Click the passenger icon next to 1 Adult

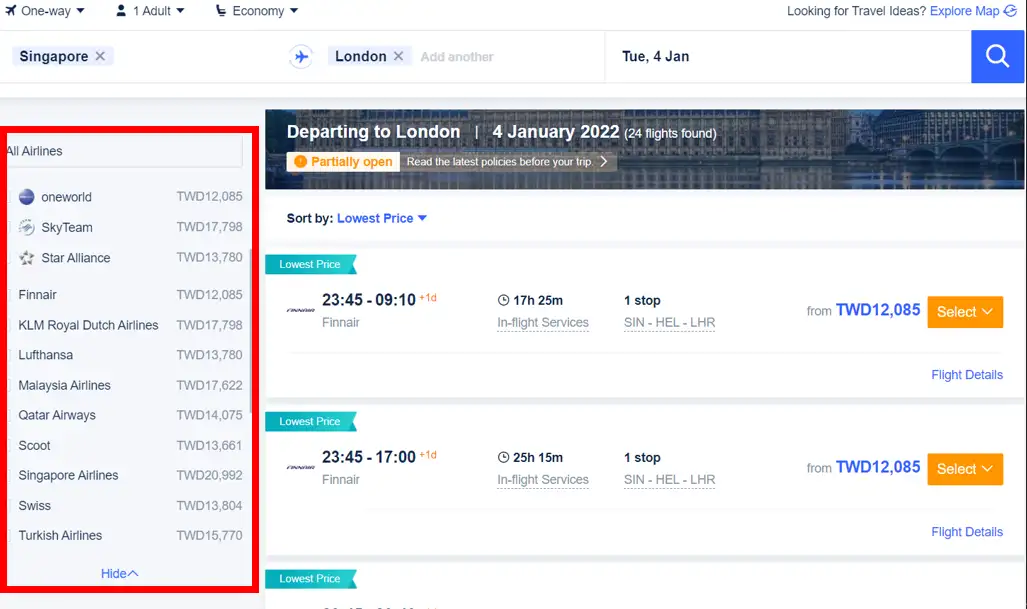[x=121, y=10]
